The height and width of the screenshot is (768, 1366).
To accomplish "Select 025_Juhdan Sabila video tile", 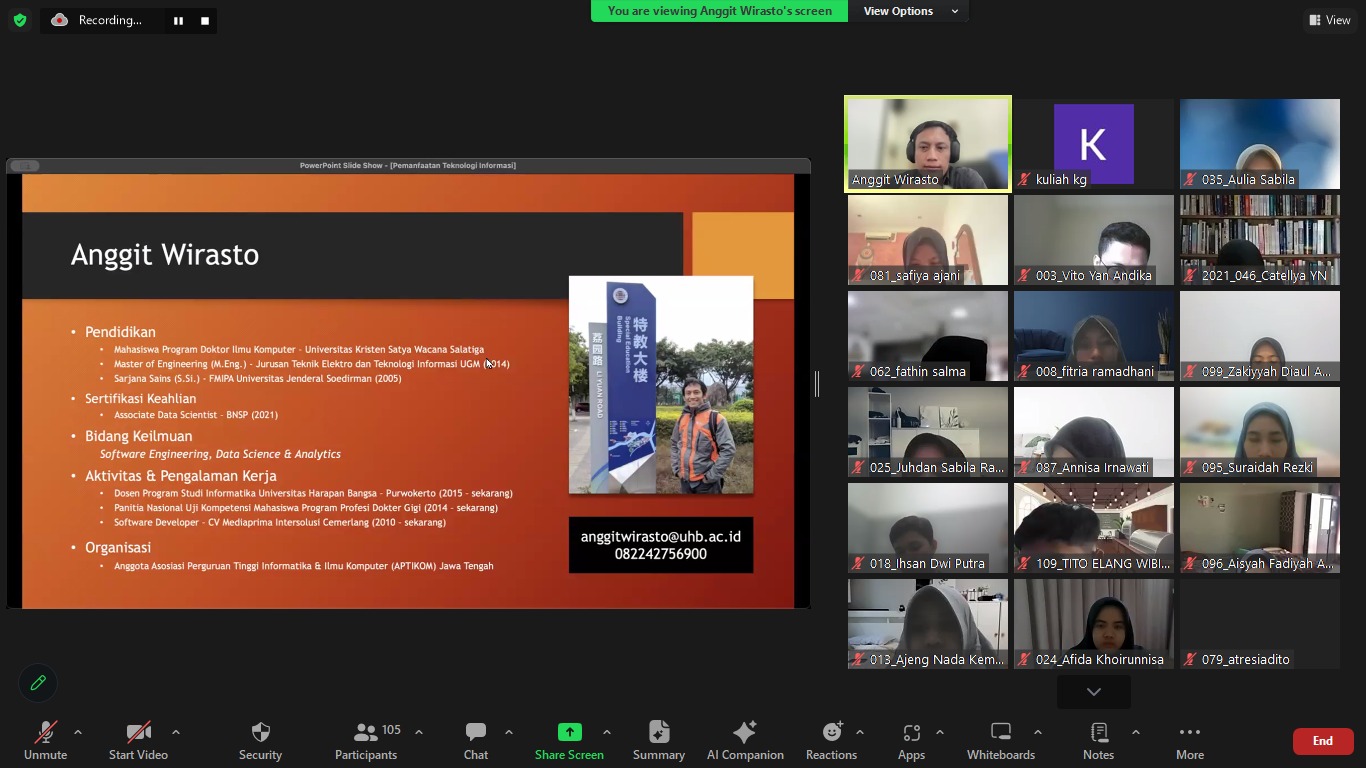I will (928, 432).
